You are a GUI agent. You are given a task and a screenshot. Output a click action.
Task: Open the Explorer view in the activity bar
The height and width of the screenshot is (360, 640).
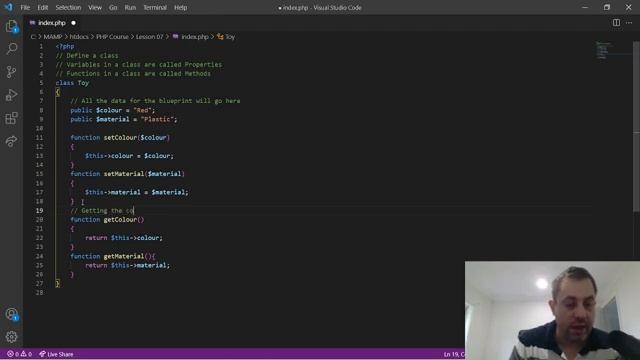point(11,27)
